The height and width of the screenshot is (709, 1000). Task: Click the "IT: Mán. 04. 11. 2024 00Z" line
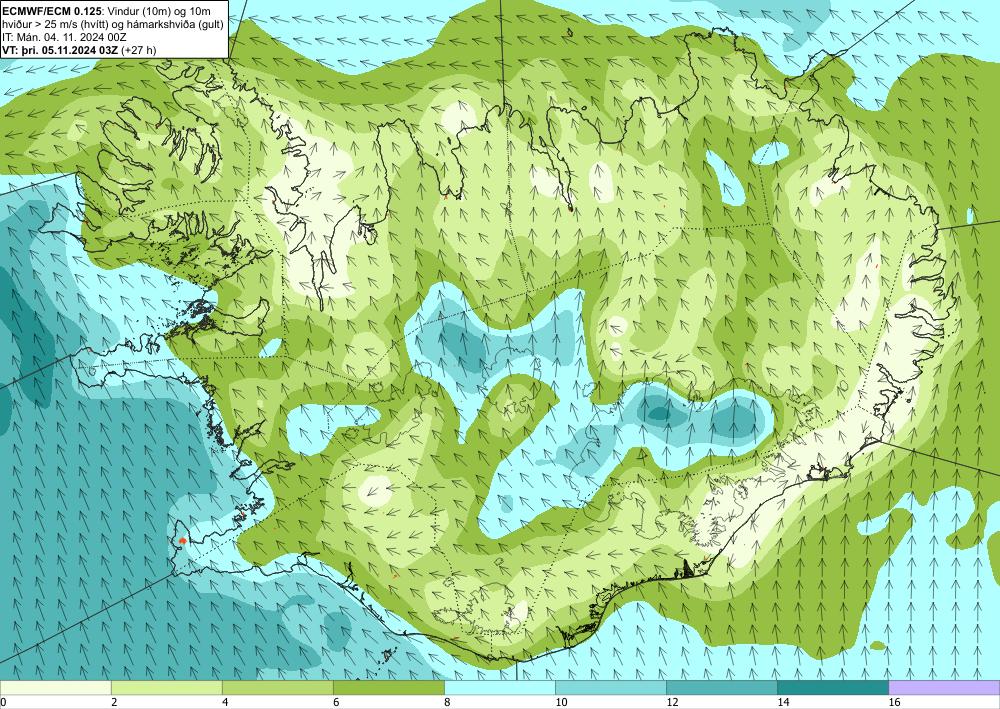tap(64, 36)
